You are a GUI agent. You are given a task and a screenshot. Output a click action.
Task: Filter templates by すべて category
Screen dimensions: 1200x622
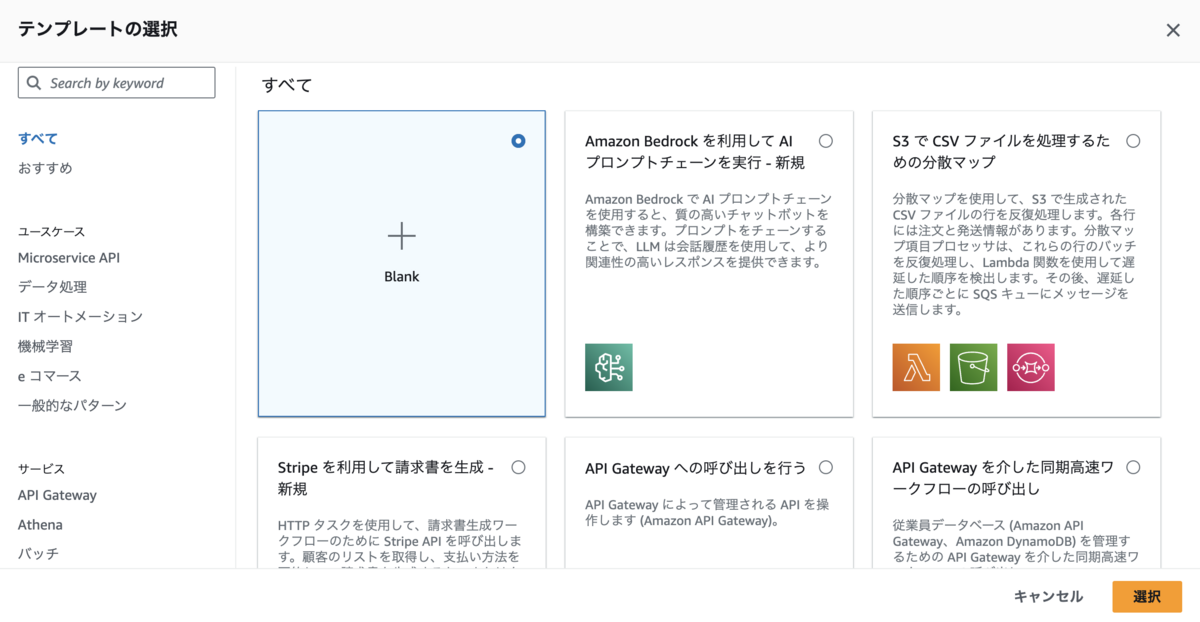click(38, 138)
